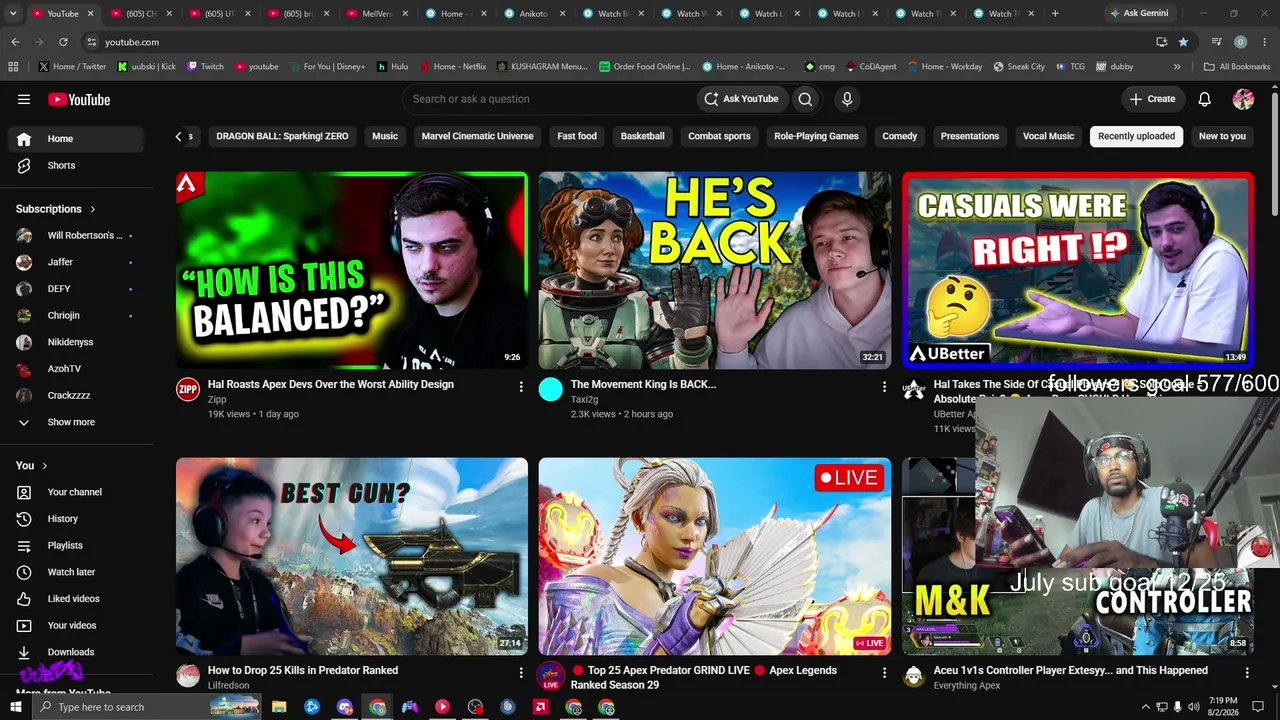This screenshot has width=1280, height=720.
Task: Show hidden bookmarks overflow chevron
Action: pyautogui.click(x=1177, y=67)
